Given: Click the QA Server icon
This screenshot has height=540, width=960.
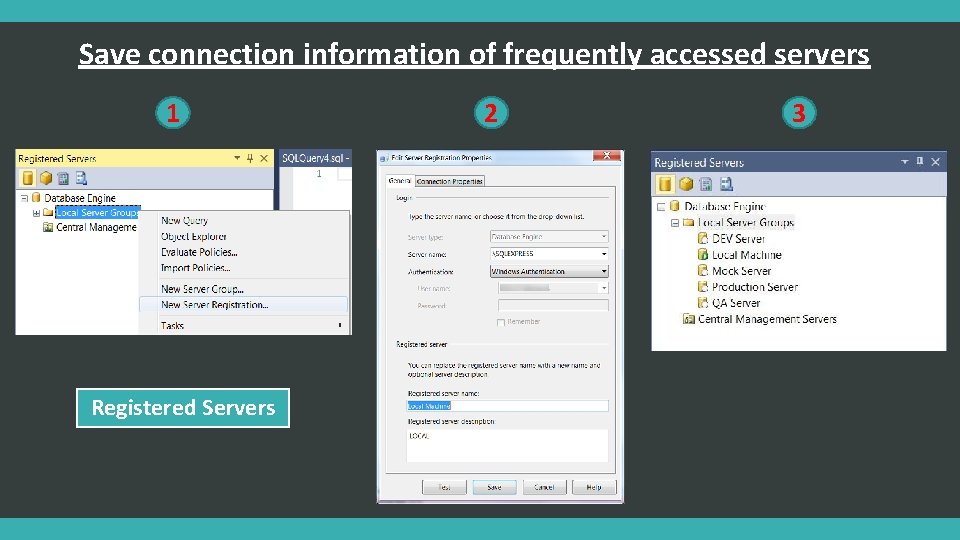Looking at the screenshot, I should (x=703, y=302).
